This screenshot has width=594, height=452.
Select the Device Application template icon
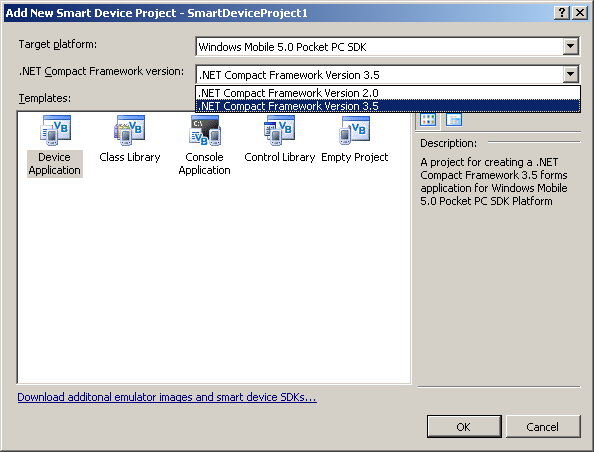[55, 131]
